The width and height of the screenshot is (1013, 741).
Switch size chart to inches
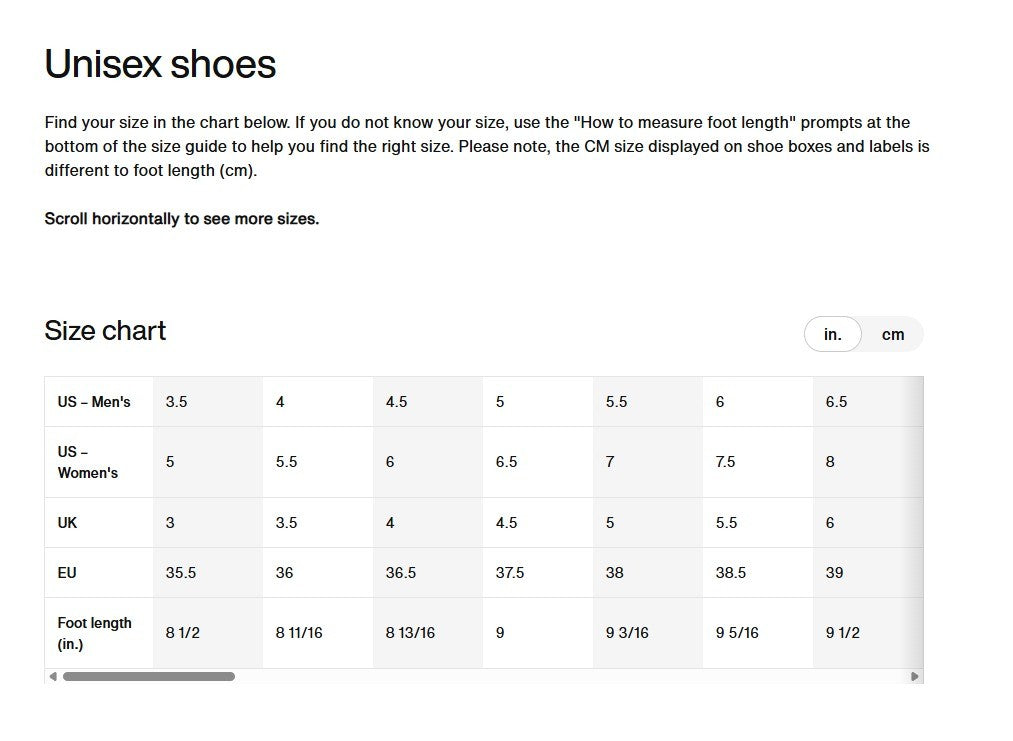point(832,335)
